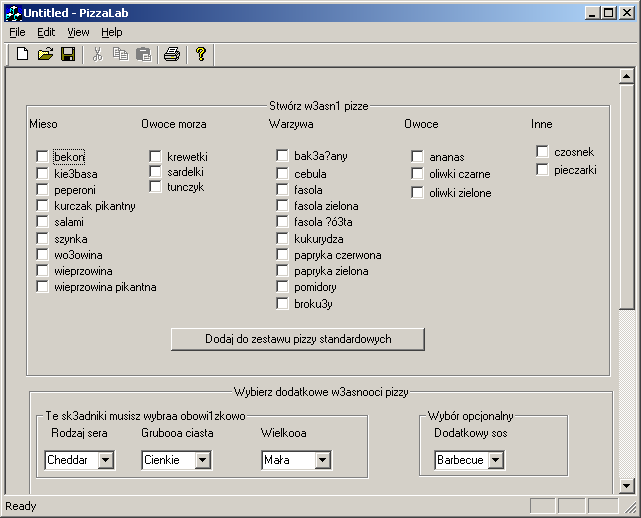Click the New document toolbar icon
The height and width of the screenshot is (518, 641).
tap(22, 54)
